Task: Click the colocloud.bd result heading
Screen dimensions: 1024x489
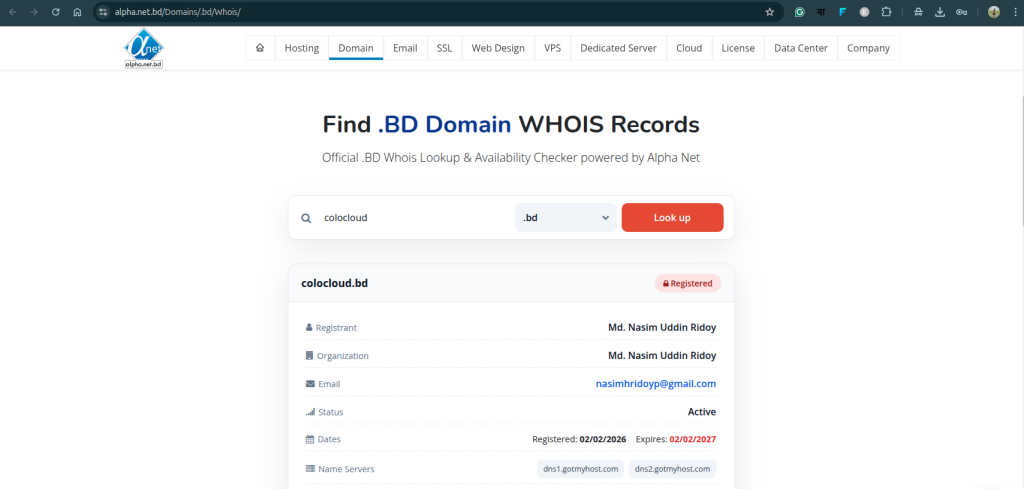Action: pos(334,283)
